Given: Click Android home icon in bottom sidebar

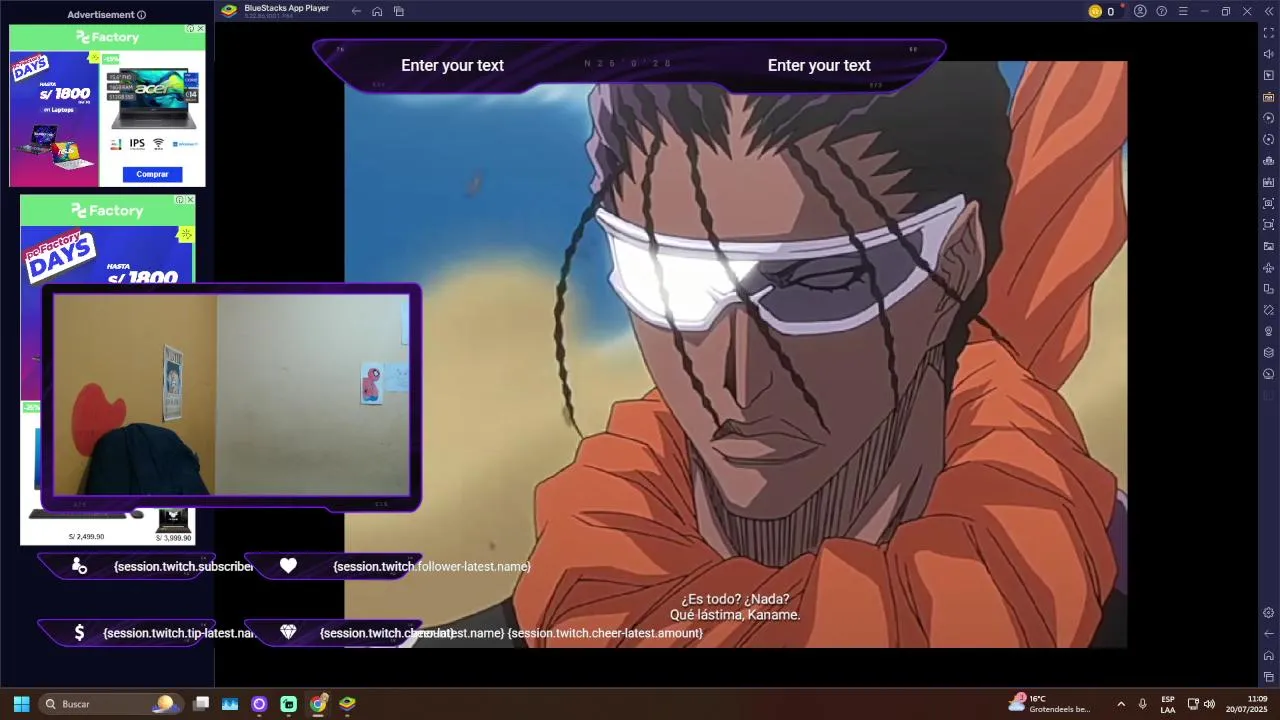Looking at the screenshot, I should click(1269, 656).
